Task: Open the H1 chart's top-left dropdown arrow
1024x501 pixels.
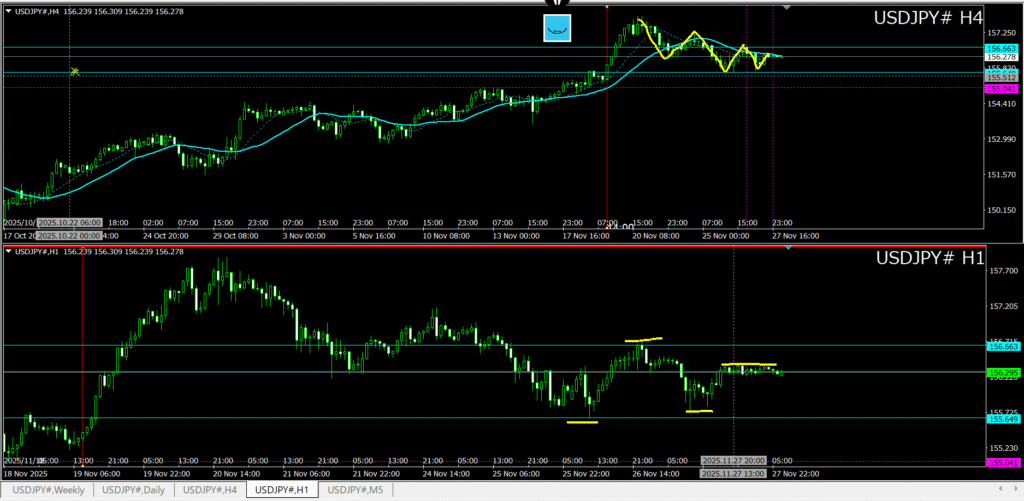Action: (9, 251)
